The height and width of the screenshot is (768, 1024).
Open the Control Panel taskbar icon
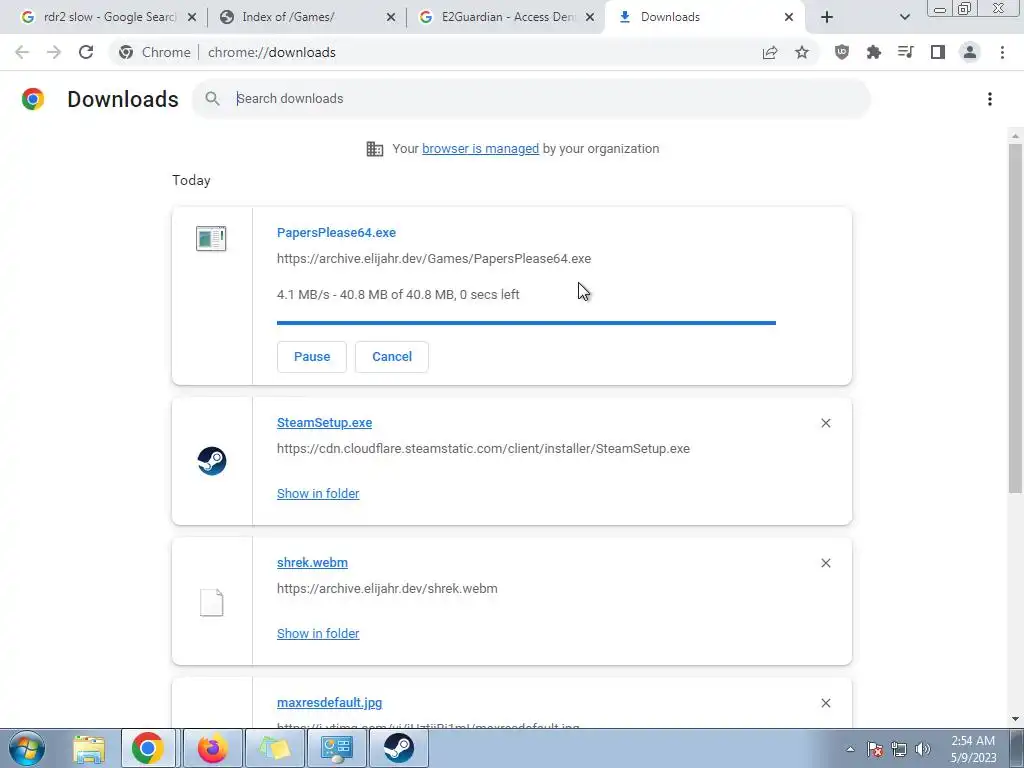[x=337, y=748]
